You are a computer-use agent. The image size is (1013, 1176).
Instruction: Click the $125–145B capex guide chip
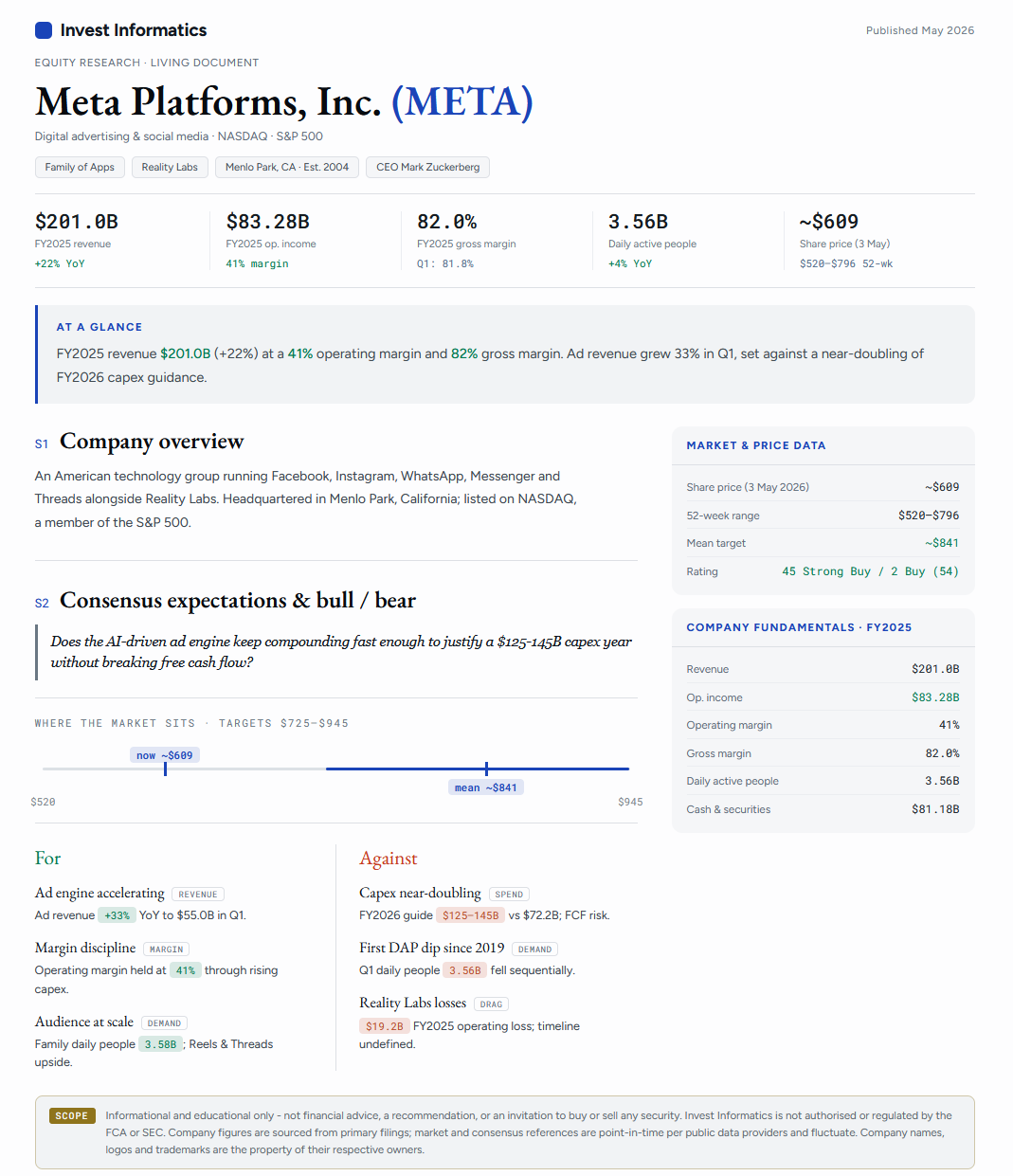point(470,915)
